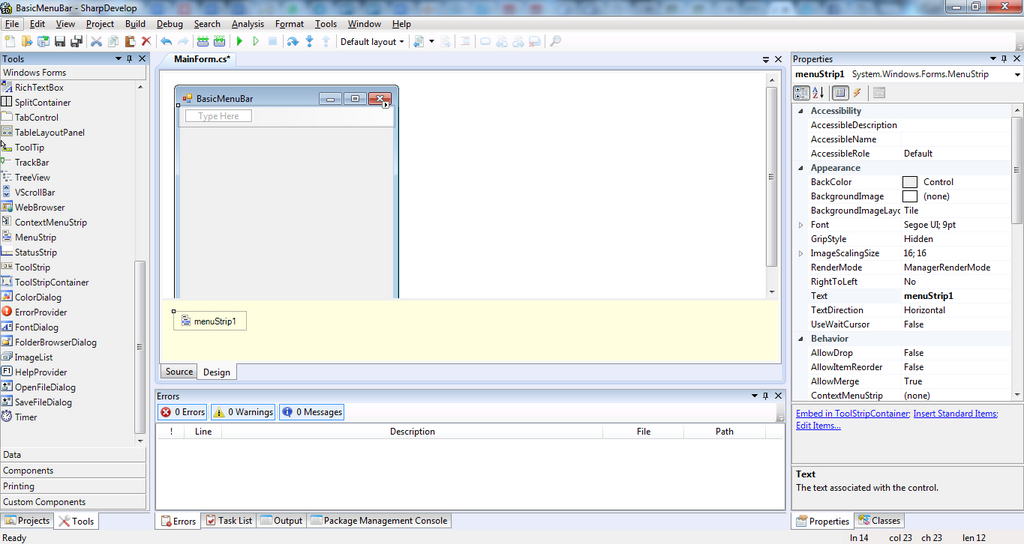The width and height of the screenshot is (1024, 544).
Task: Show Events using the lightning bolt icon
Action: [x=857, y=93]
